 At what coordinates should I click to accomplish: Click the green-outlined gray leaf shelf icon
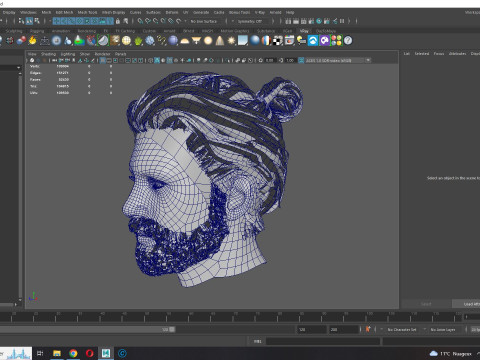tap(103, 41)
